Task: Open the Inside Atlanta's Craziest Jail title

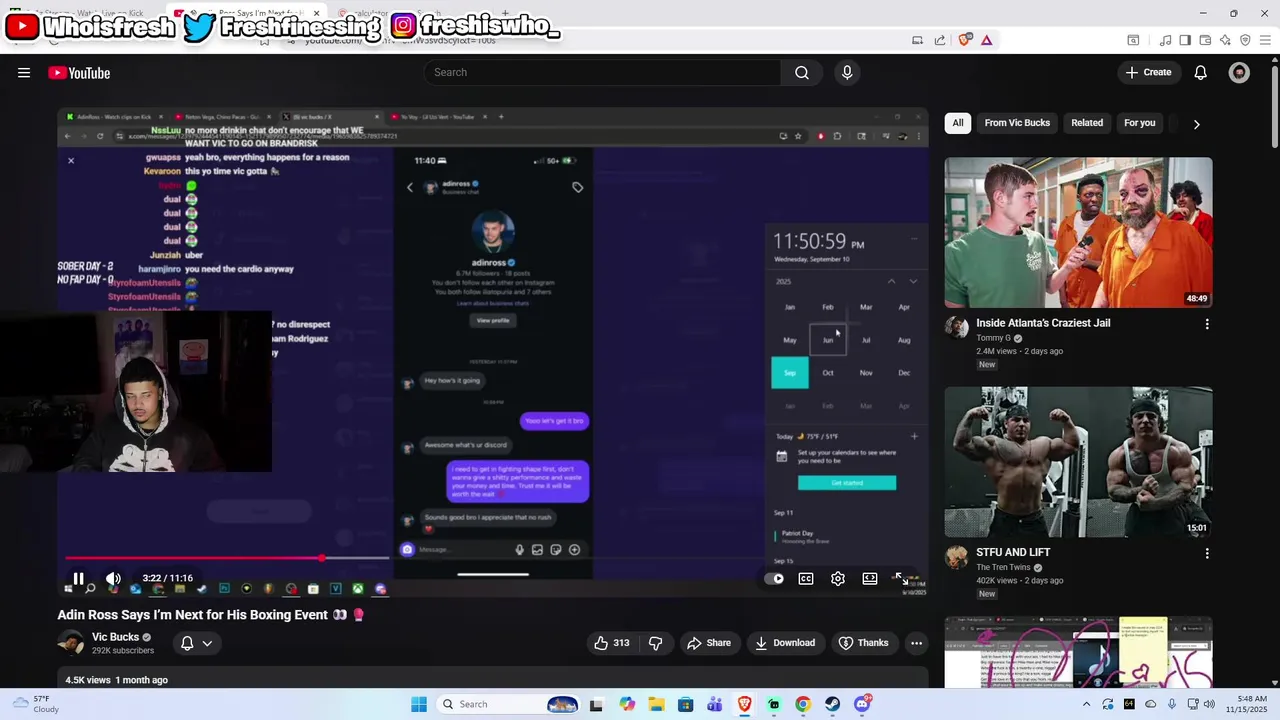Action: pos(1043,323)
